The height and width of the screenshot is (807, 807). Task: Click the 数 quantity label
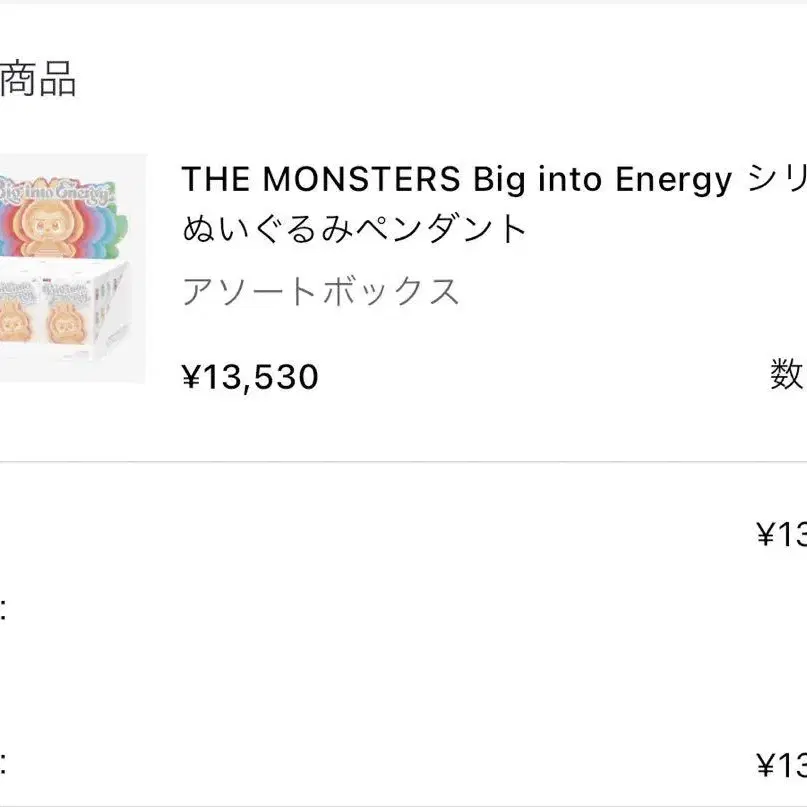tap(787, 375)
